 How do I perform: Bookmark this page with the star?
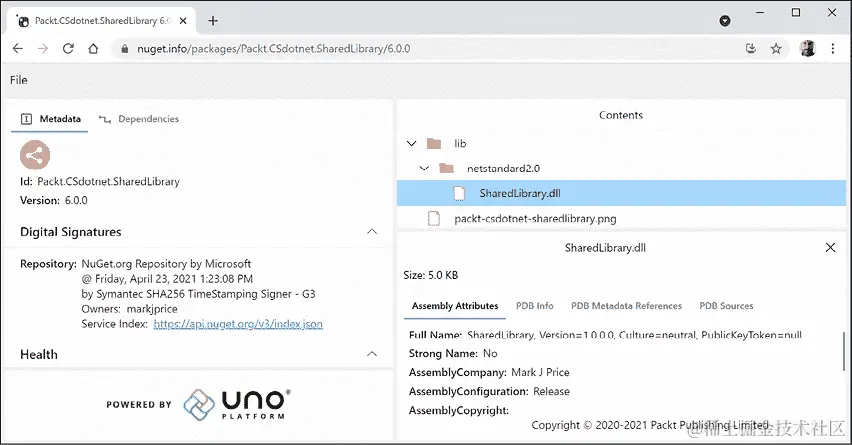click(776, 48)
